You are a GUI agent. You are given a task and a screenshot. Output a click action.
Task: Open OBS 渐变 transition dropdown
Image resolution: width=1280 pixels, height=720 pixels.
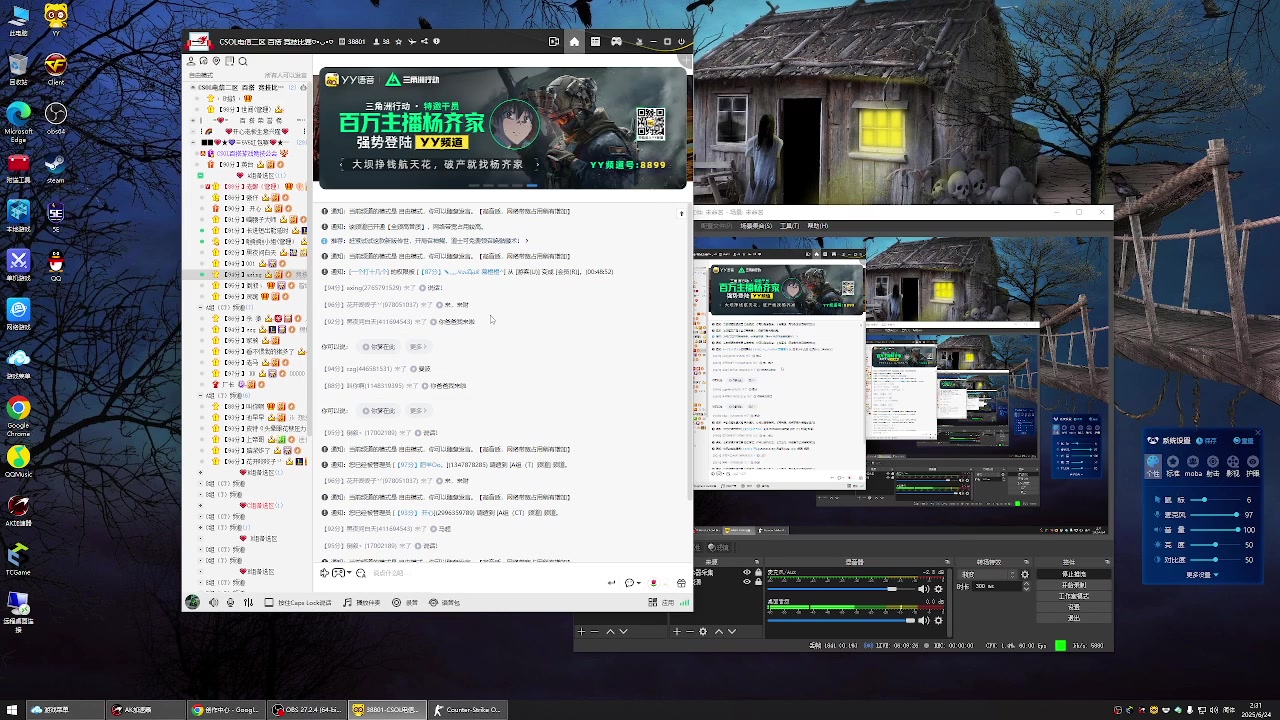[x=988, y=574]
